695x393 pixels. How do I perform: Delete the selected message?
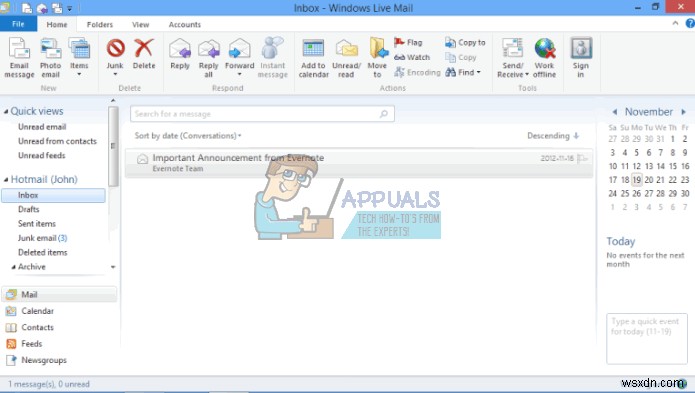click(x=144, y=54)
